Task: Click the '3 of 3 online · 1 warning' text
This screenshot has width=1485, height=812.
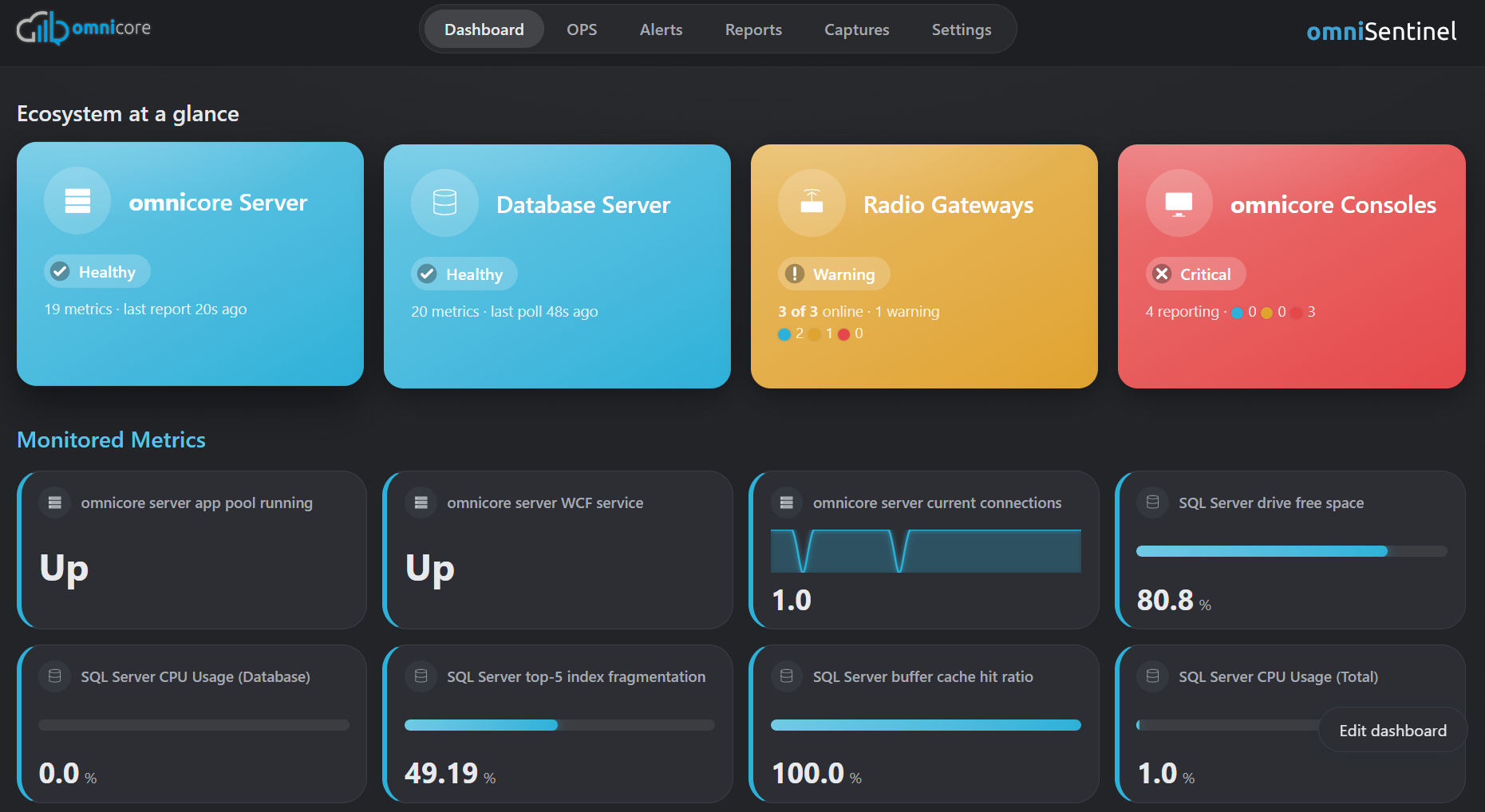Action: (859, 311)
